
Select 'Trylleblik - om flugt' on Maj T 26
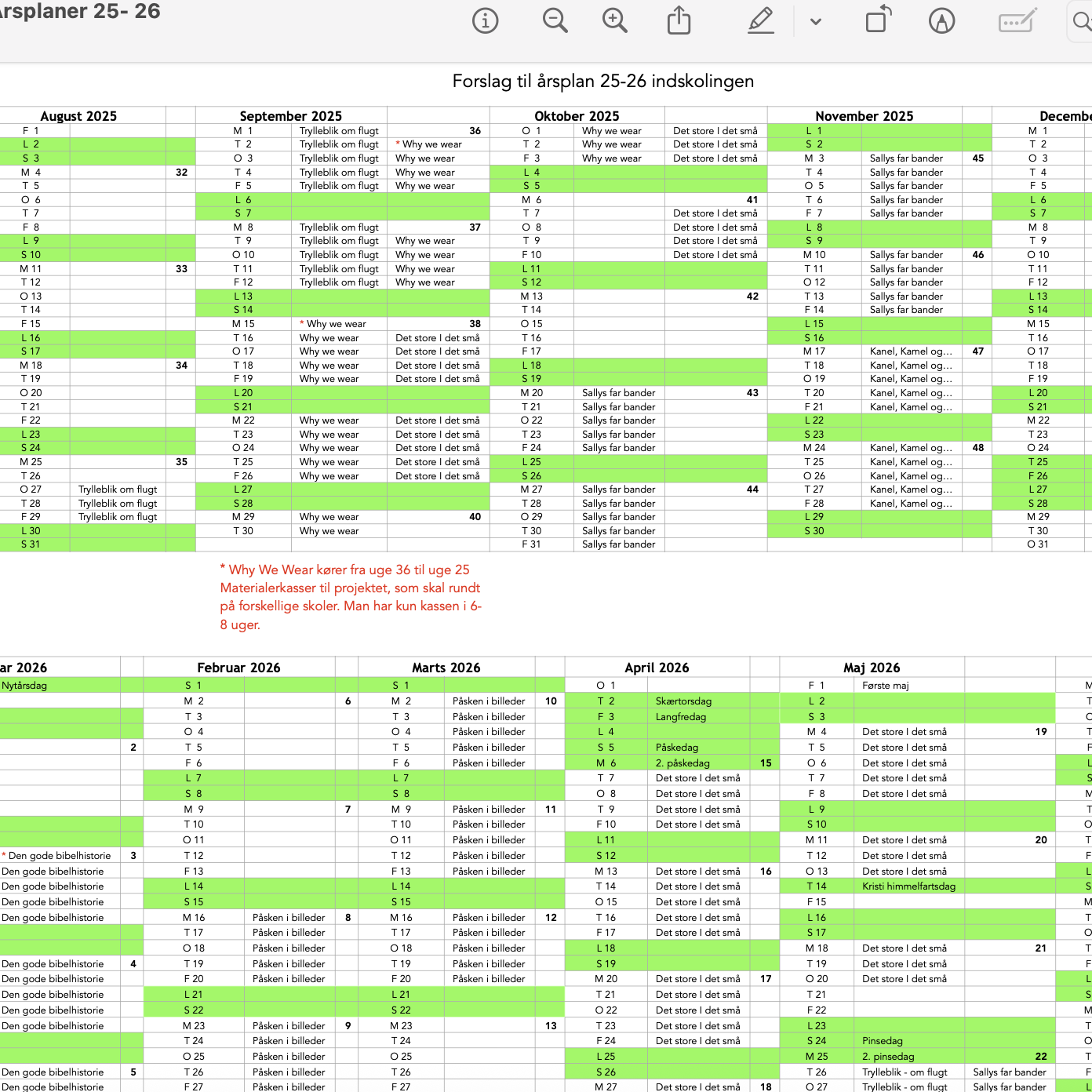click(905, 1072)
